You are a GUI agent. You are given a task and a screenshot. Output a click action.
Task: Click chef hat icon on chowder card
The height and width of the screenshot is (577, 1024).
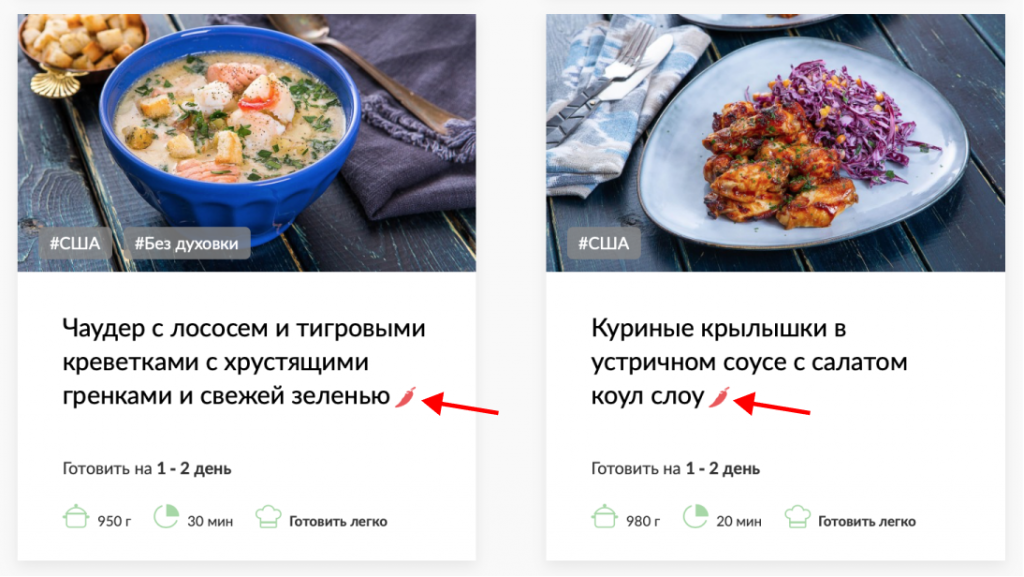pyautogui.click(x=268, y=516)
